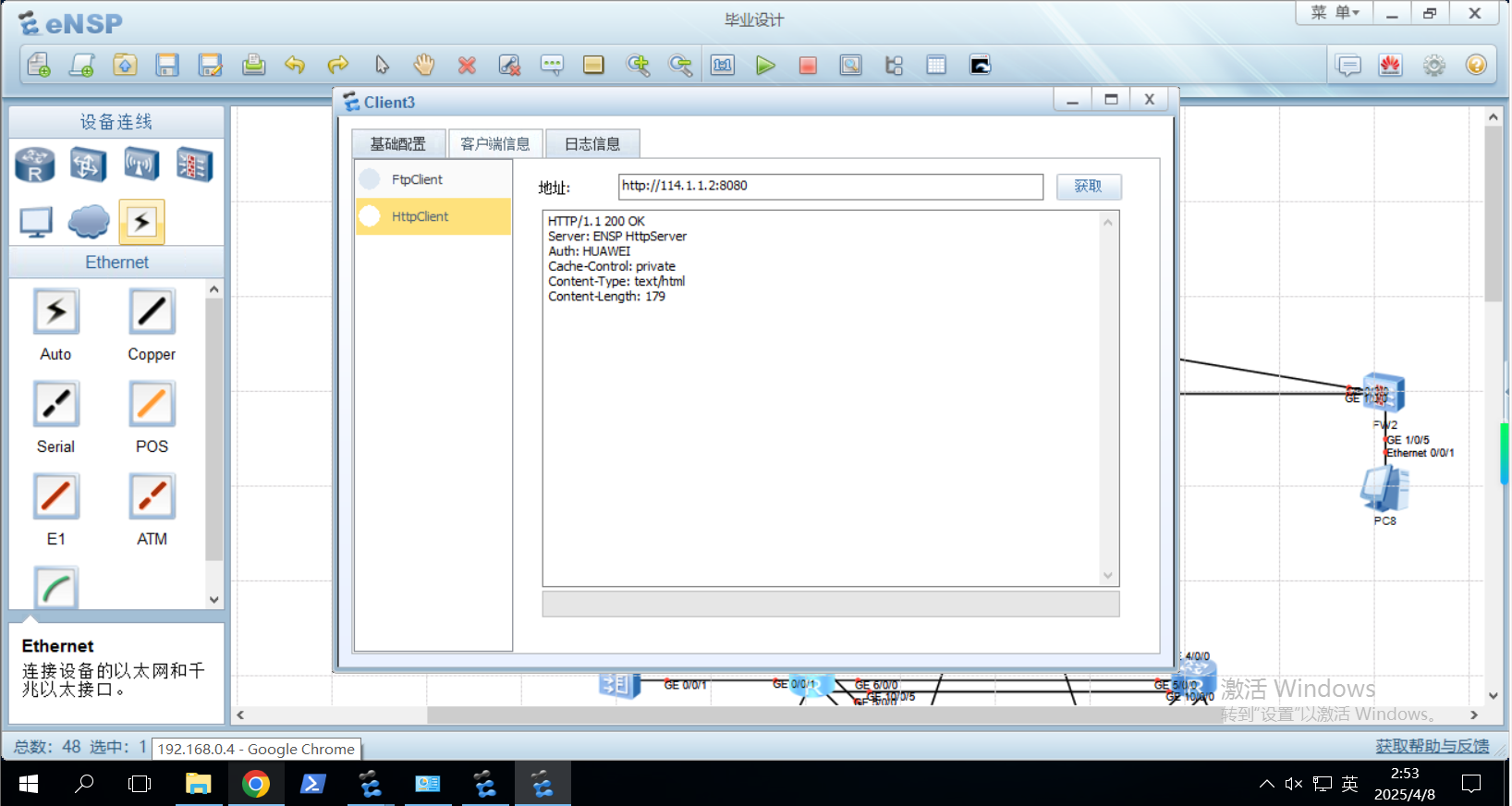Choose the PC terminal category icon
The width and height of the screenshot is (1512, 806).
point(36,222)
